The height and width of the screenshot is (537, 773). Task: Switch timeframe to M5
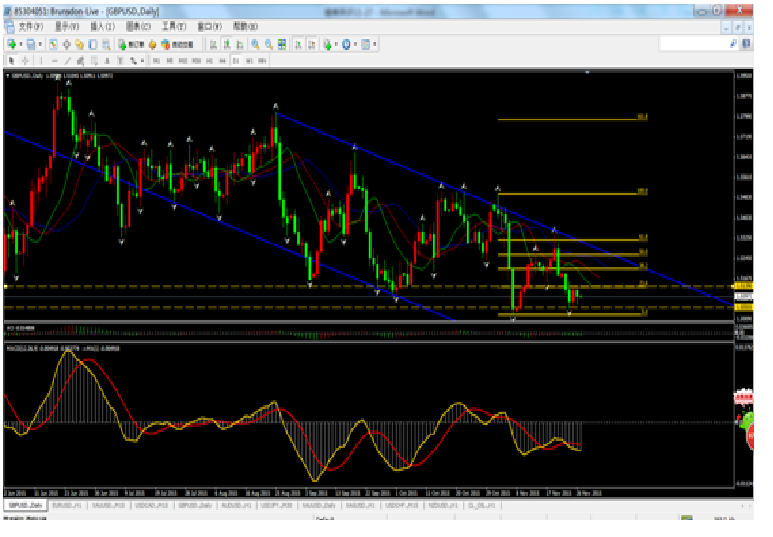coord(170,61)
